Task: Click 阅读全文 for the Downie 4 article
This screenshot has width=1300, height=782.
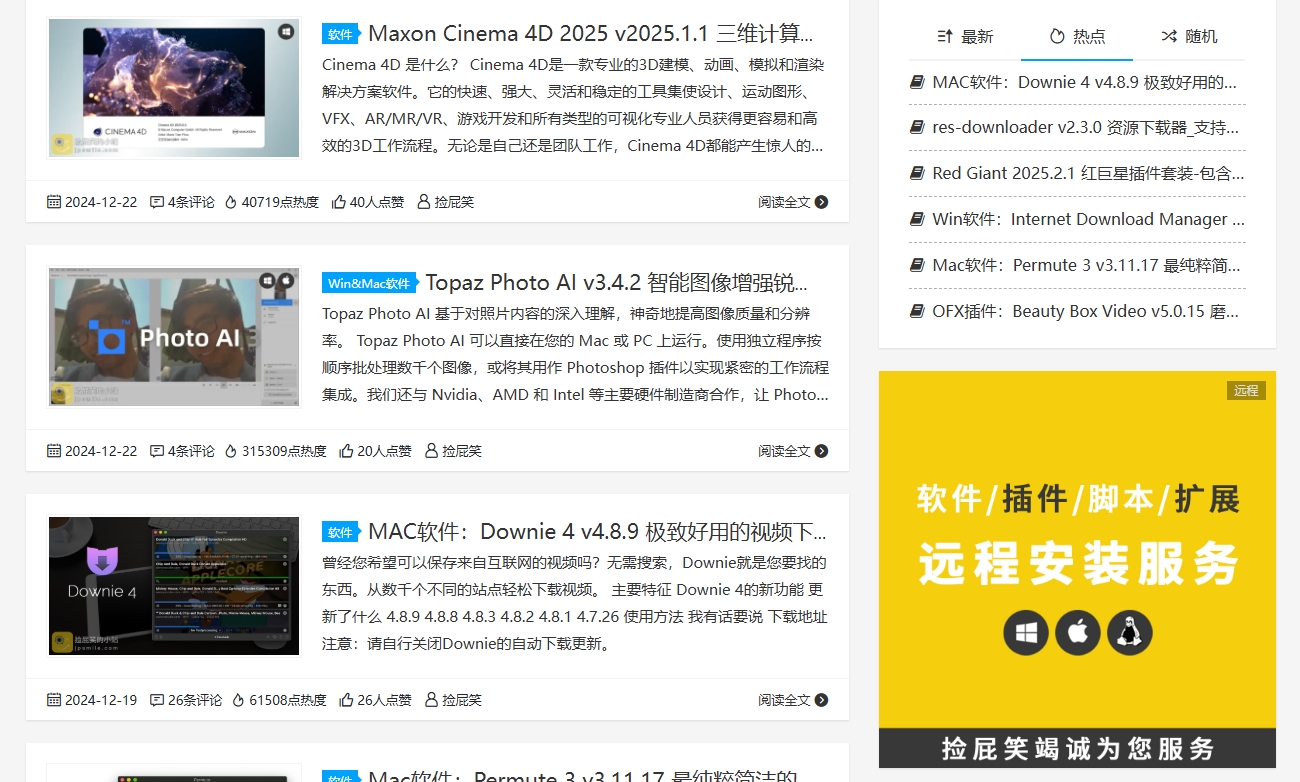Action: click(784, 700)
